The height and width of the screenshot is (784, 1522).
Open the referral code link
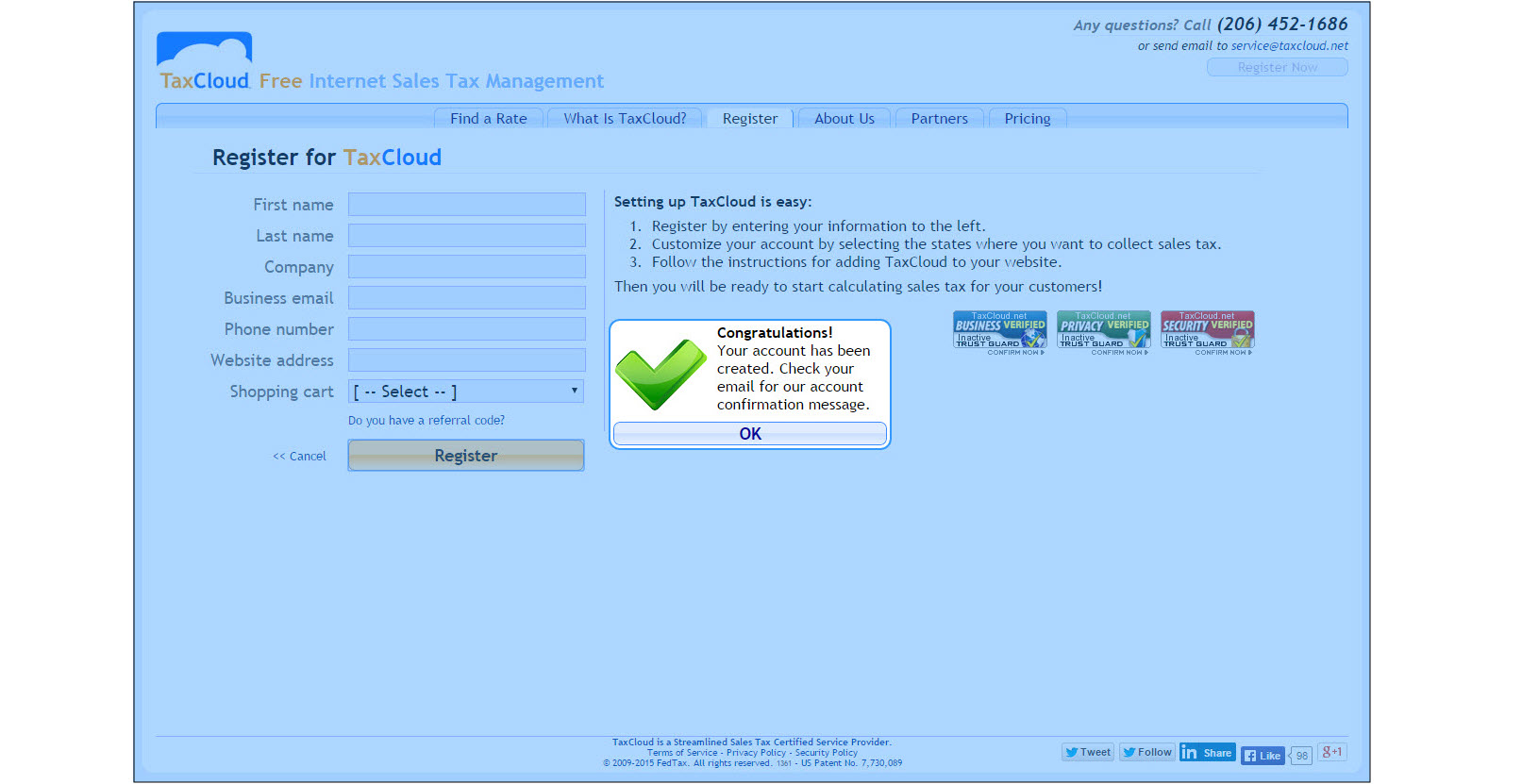pos(426,421)
